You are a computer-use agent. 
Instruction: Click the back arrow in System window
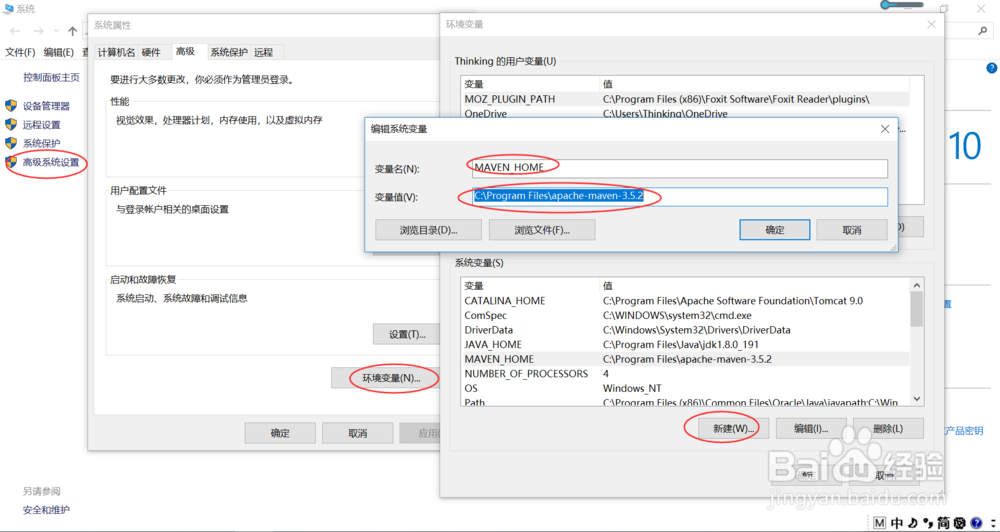tap(15, 31)
